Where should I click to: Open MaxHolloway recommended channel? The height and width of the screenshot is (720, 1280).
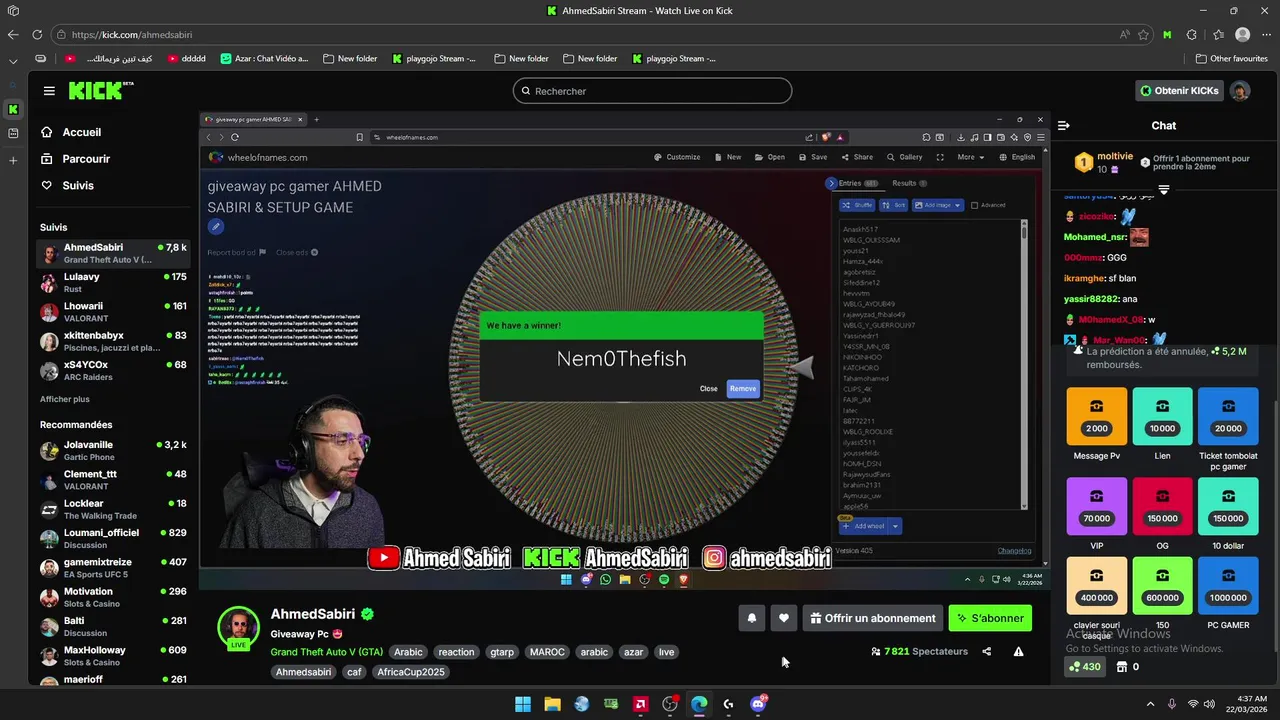(x=113, y=655)
